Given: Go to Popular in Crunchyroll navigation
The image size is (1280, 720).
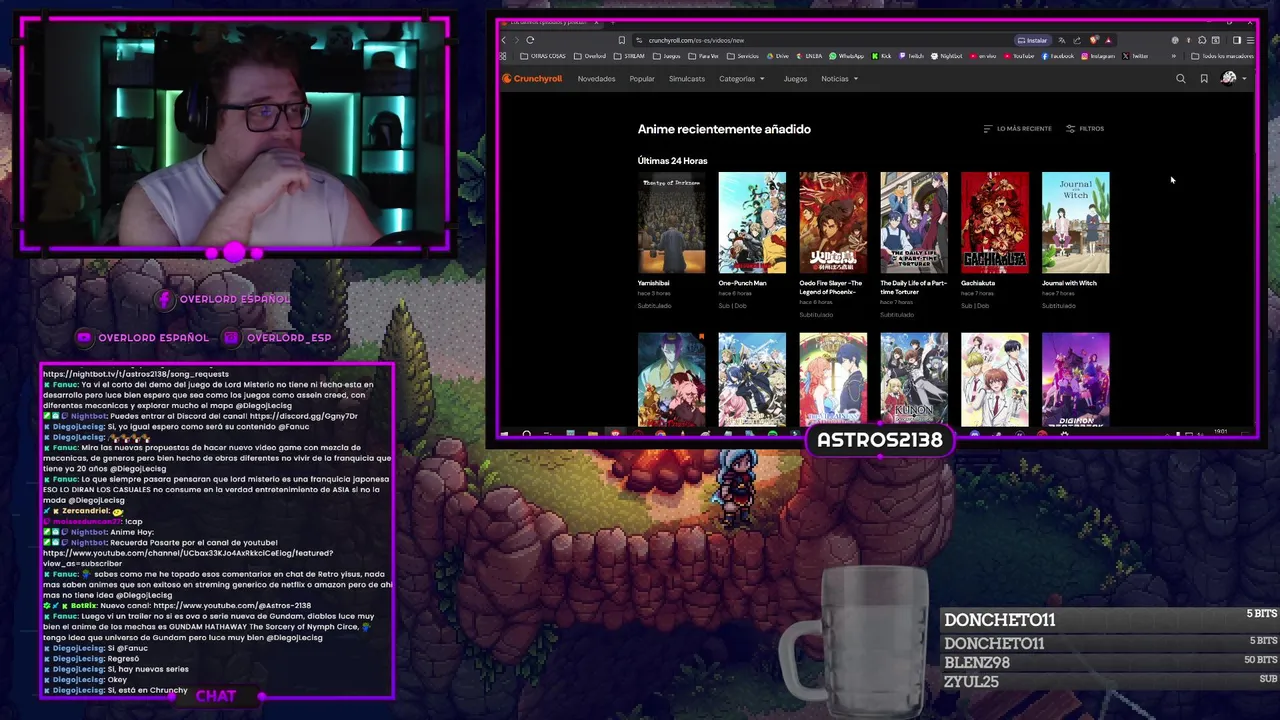Looking at the screenshot, I should [x=642, y=79].
